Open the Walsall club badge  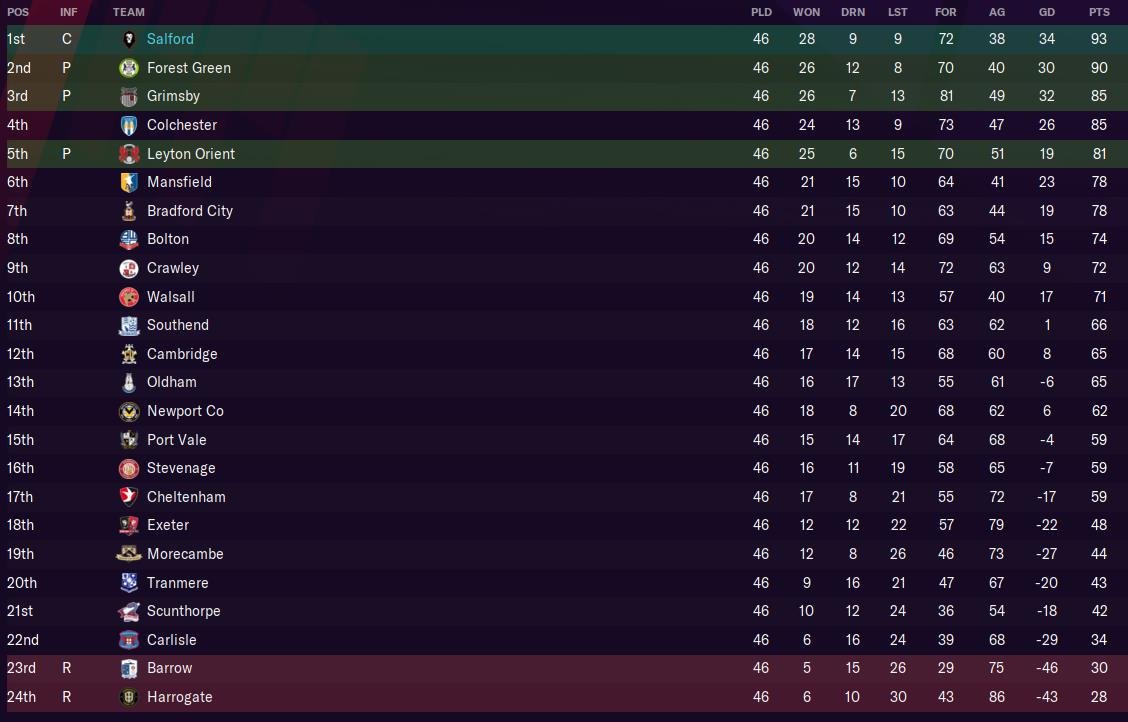(x=129, y=297)
